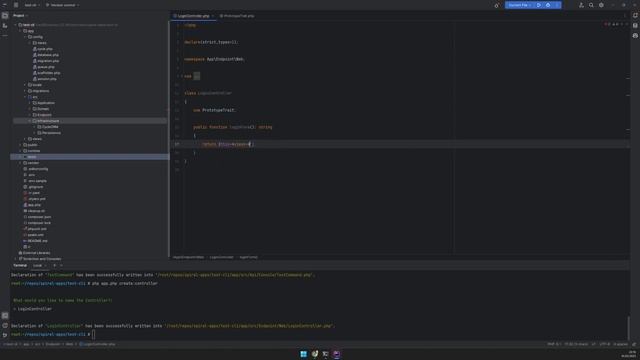Image resolution: width=640 pixels, height=360 pixels.
Task: Open IDE settings gear
Action: pyautogui.click(x=601, y=5)
